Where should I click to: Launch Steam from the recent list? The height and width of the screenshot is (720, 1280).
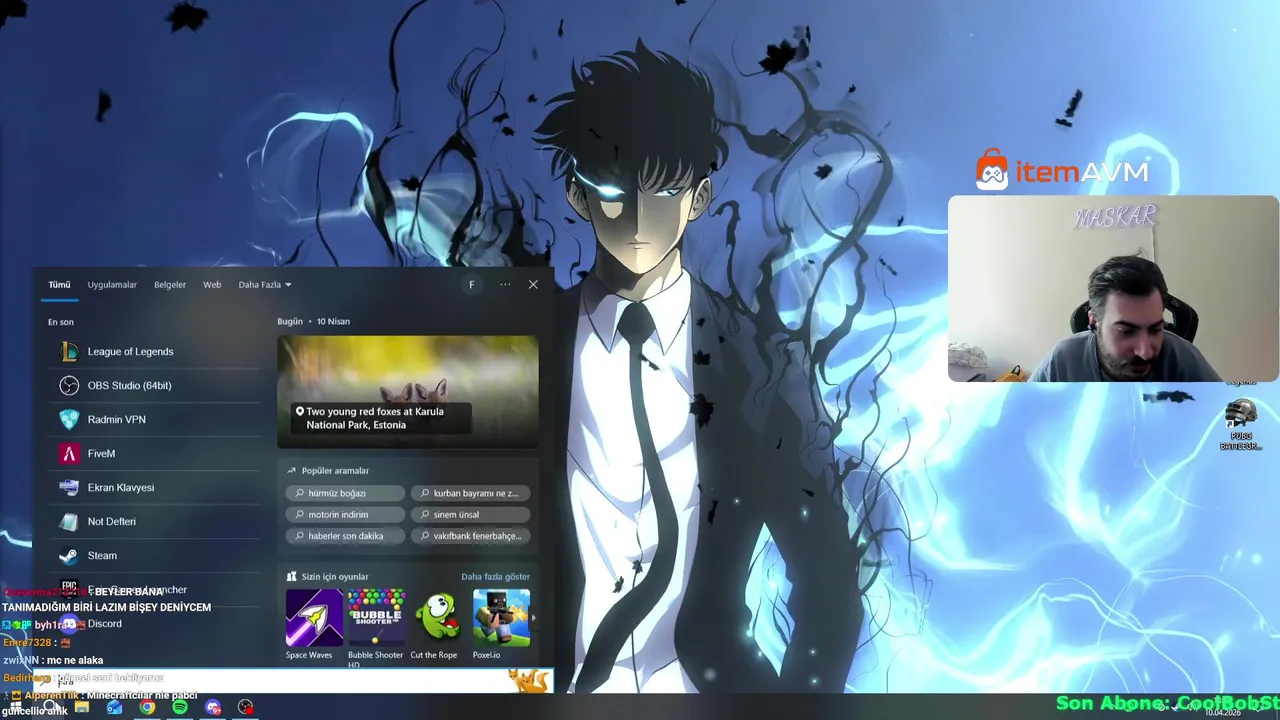155,555
